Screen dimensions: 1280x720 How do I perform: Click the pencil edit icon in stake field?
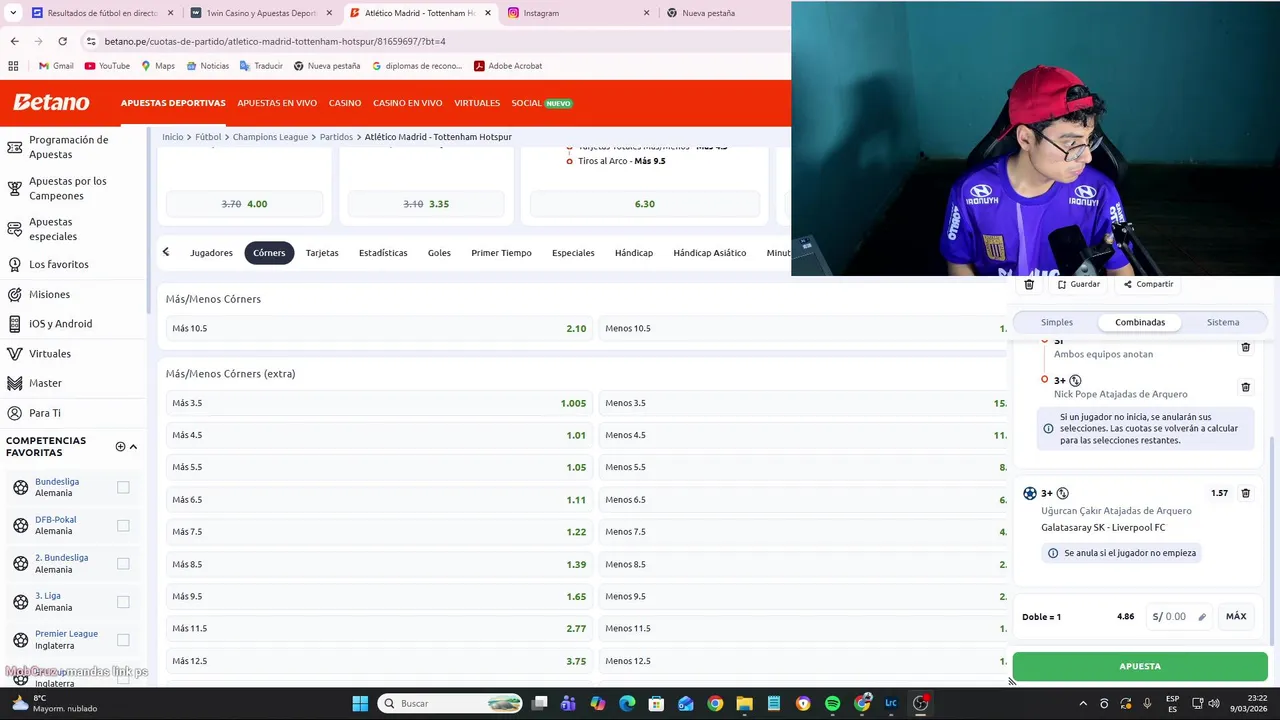(1202, 617)
